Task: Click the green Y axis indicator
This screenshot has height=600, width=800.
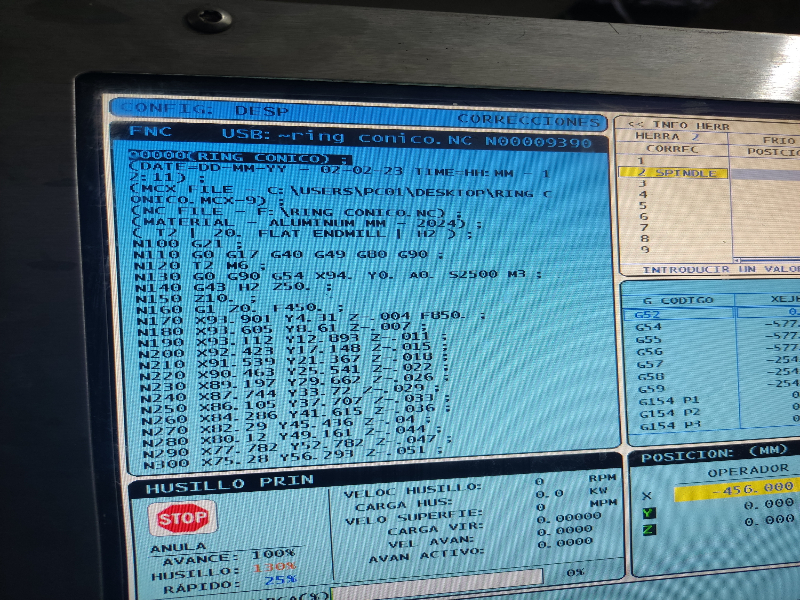Action: pos(648,513)
